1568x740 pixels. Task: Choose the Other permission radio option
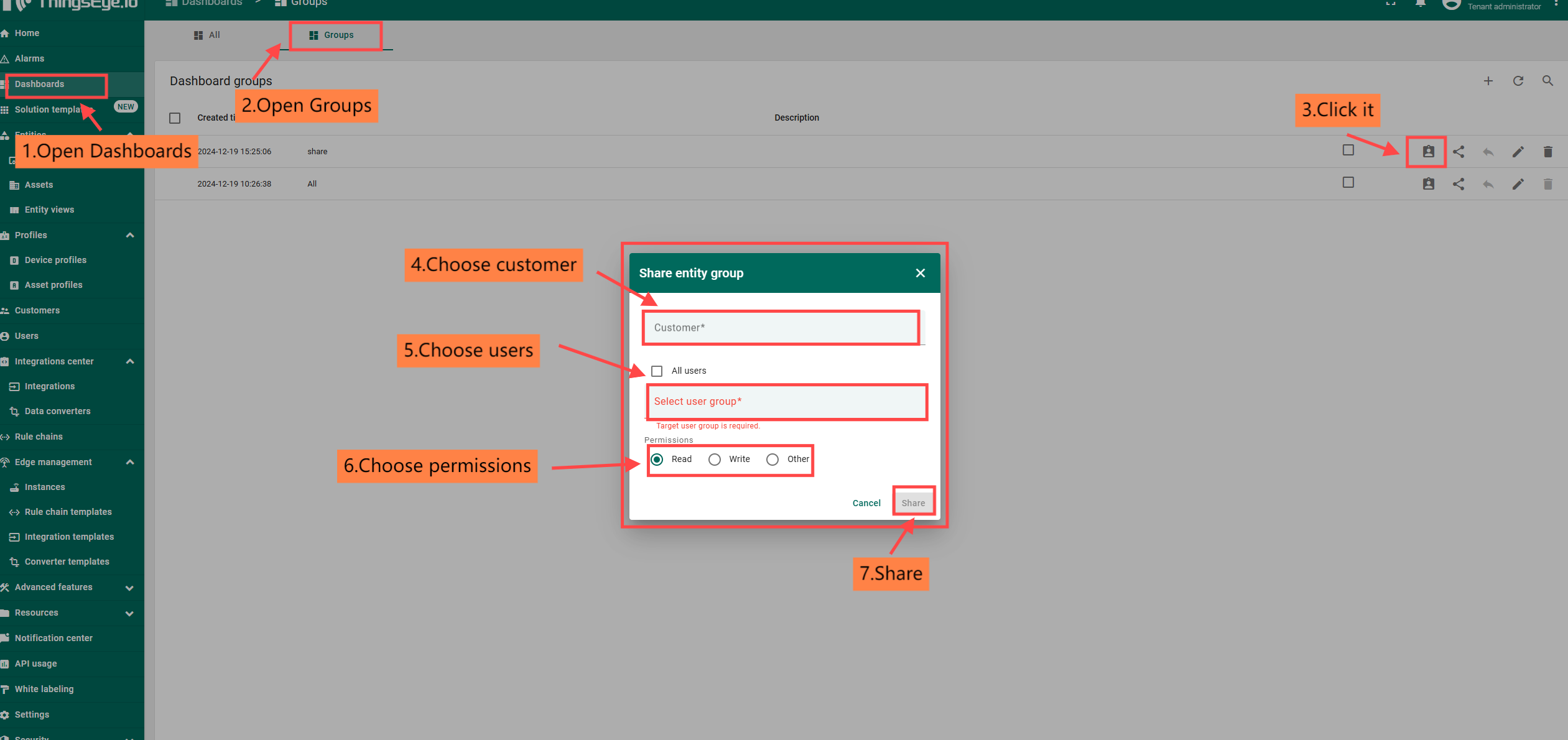click(x=772, y=460)
